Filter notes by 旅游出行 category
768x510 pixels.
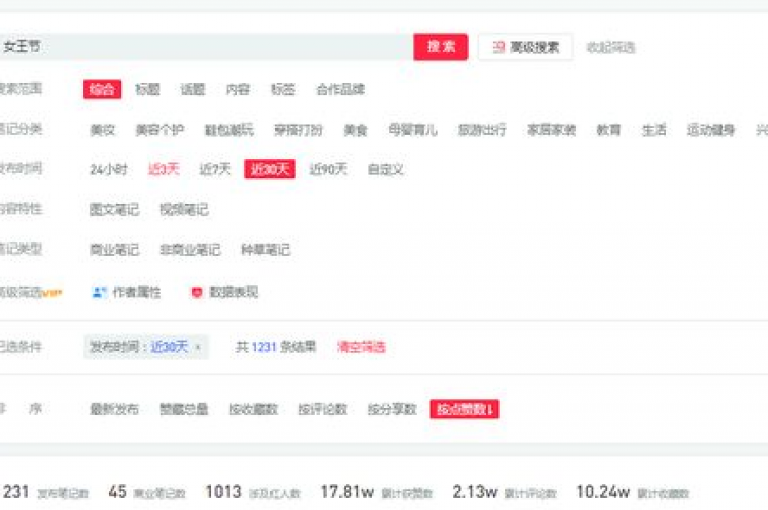point(482,130)
